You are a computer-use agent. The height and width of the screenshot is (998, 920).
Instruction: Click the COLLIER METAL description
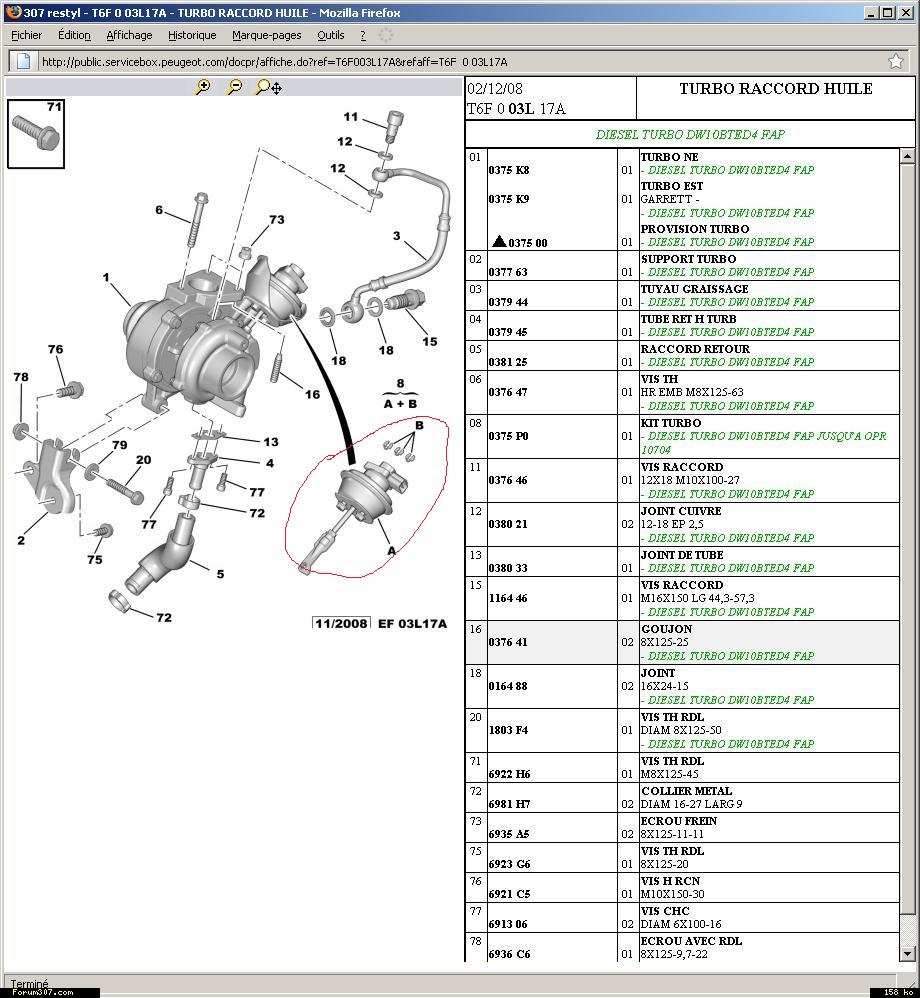[686, 791]
